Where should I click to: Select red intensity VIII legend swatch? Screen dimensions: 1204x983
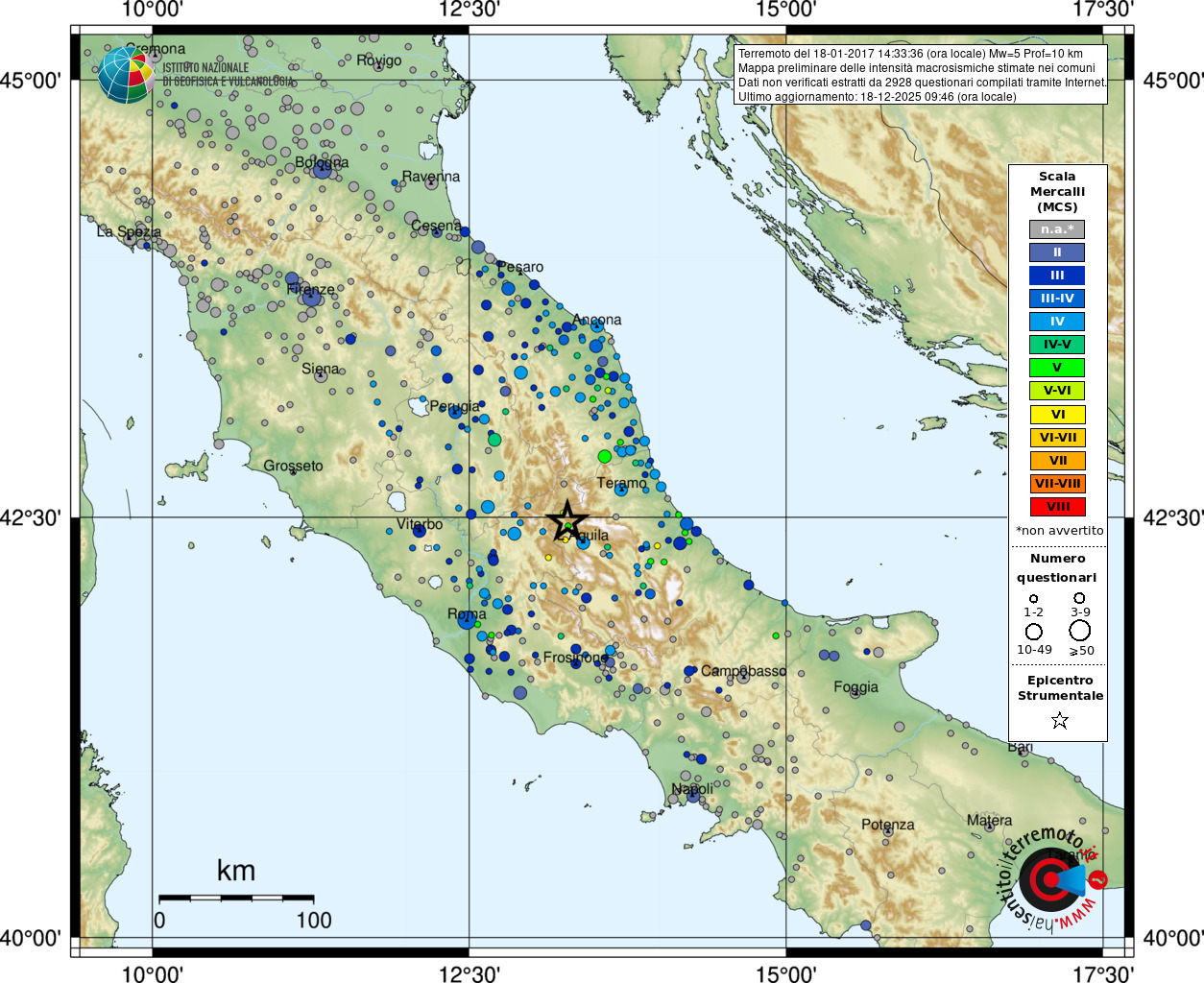(1057, 507)
